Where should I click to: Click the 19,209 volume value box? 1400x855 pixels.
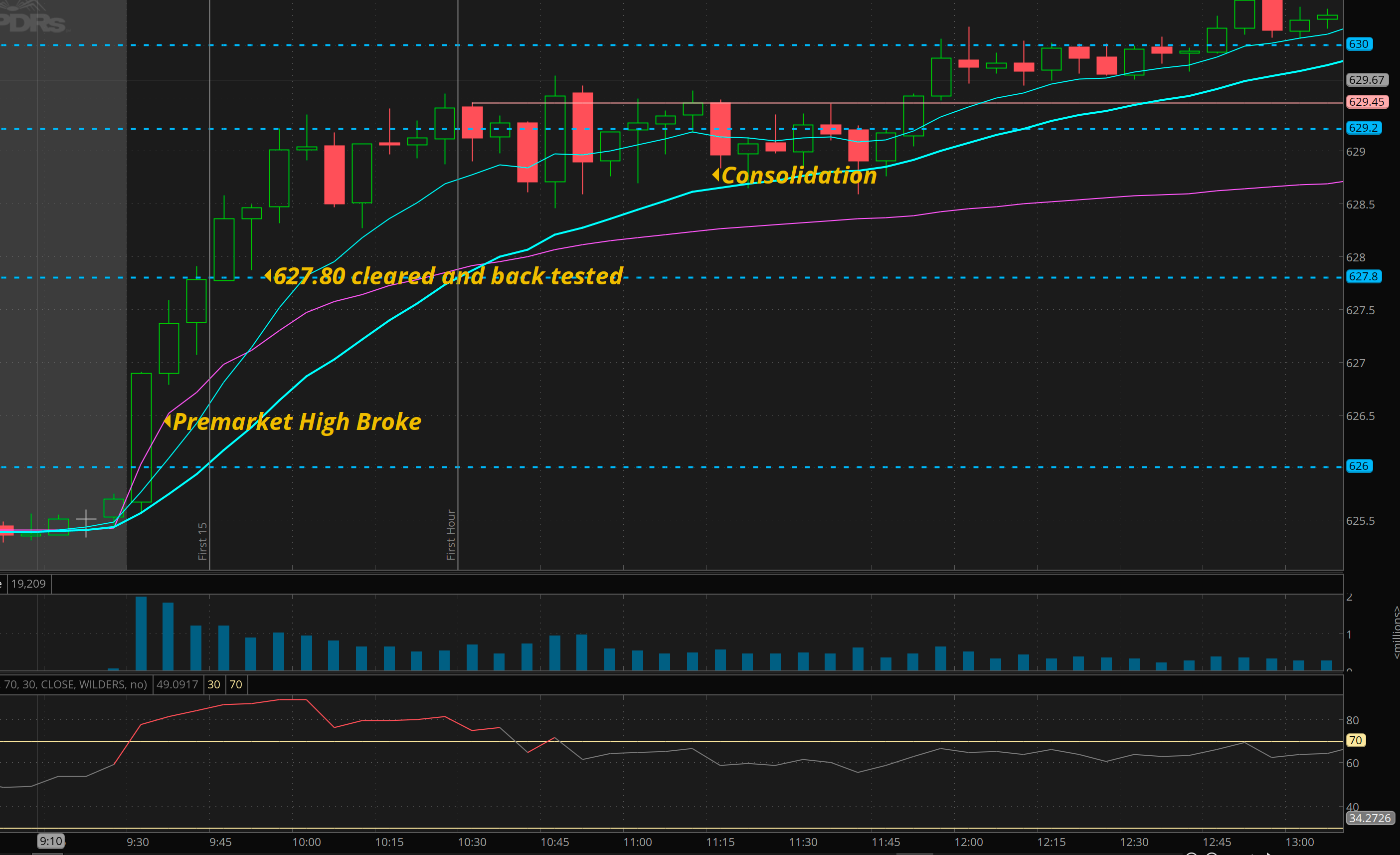[28, 584]
